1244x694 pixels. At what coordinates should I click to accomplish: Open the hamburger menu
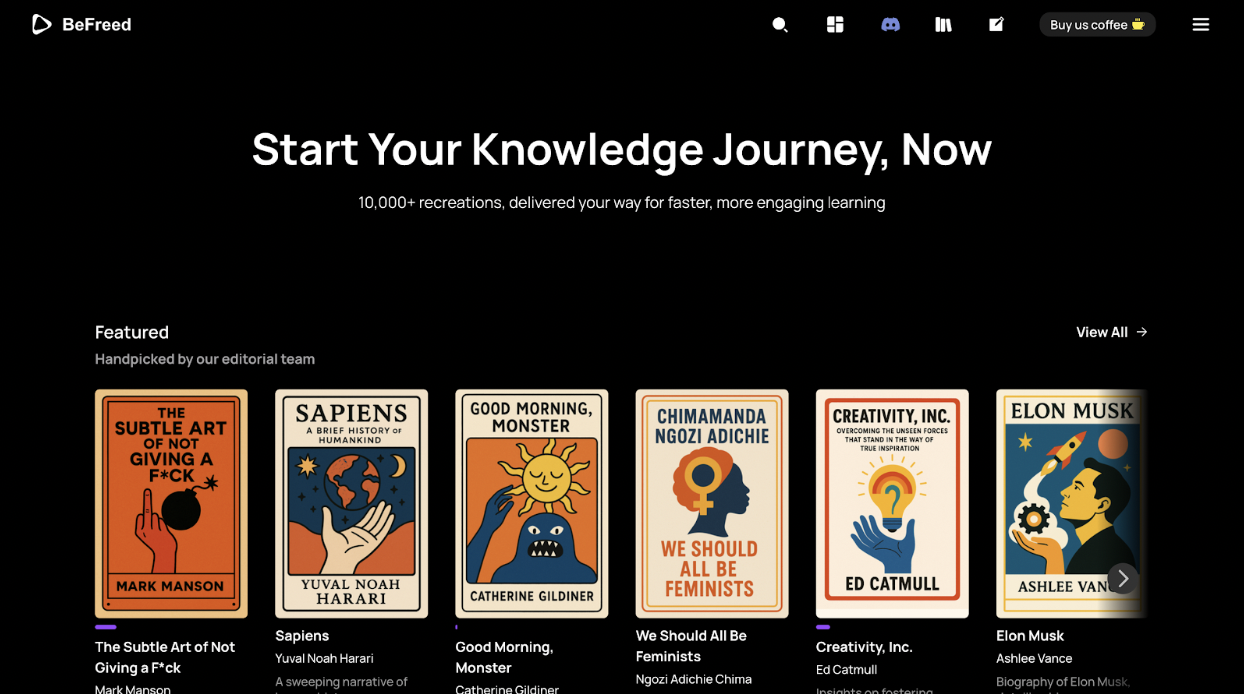(x=1200, y=25)
